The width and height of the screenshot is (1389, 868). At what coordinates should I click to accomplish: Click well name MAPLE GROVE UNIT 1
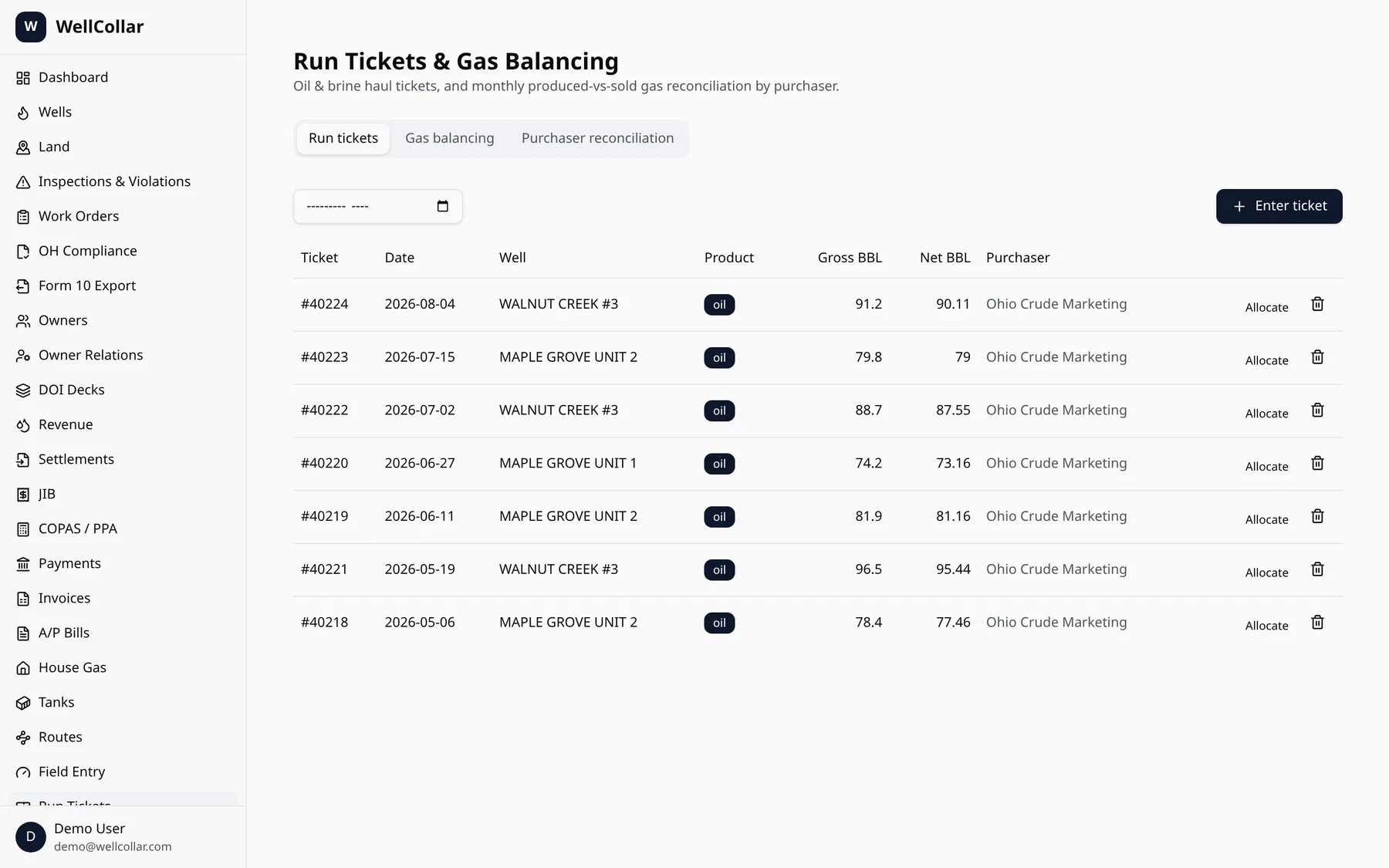(568, 463)
